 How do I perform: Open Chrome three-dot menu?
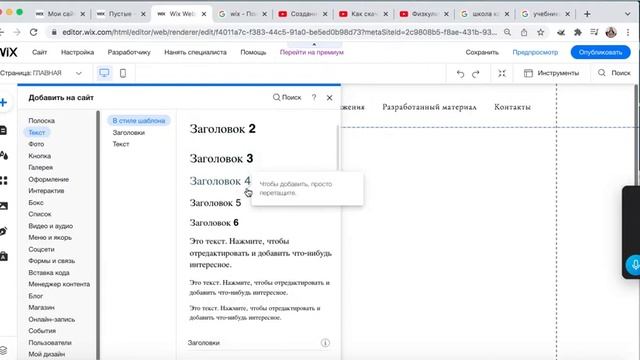tap(628, 32)
